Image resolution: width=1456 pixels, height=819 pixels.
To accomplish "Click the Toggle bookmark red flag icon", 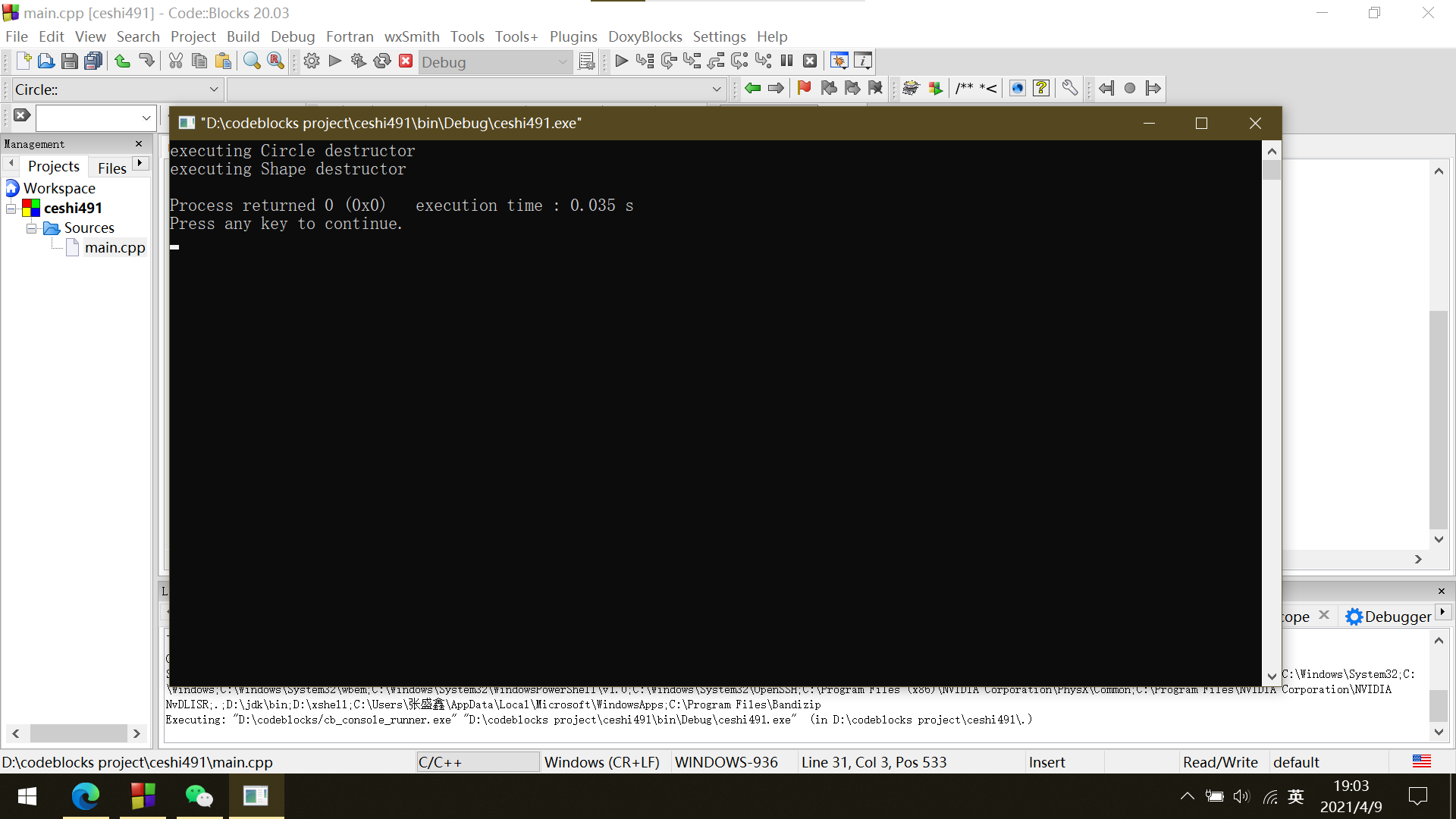I will click(804, 89).
